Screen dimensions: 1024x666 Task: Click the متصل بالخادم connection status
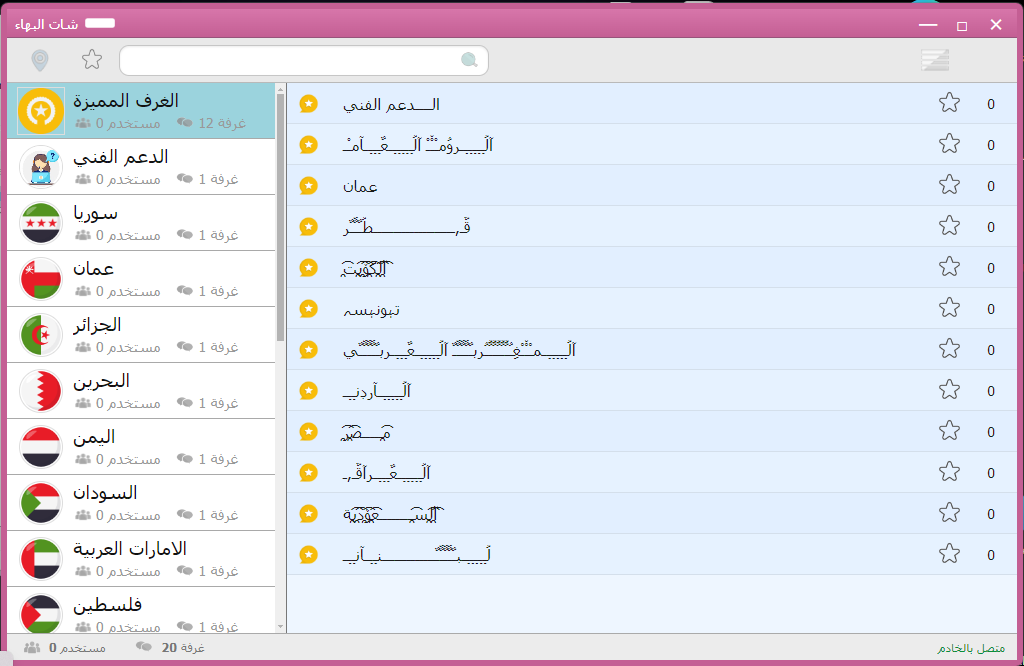coord(971,648)
